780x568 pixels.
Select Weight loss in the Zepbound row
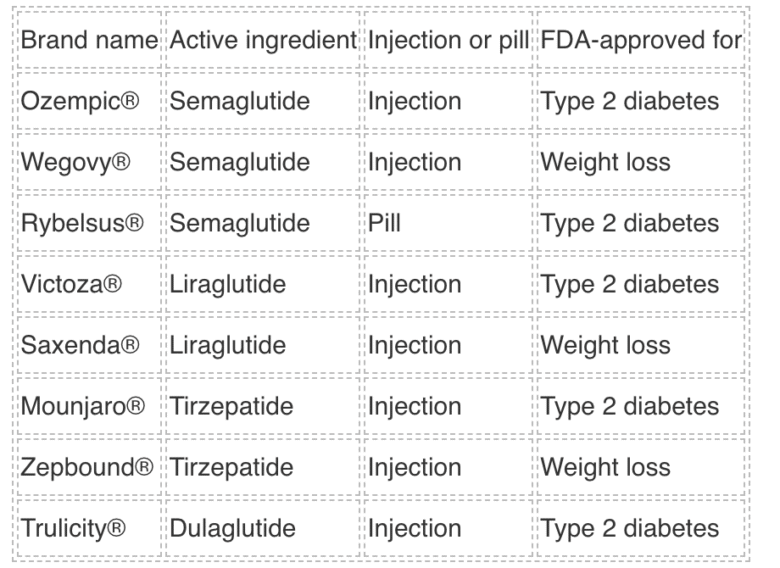[x=605, y=467]
